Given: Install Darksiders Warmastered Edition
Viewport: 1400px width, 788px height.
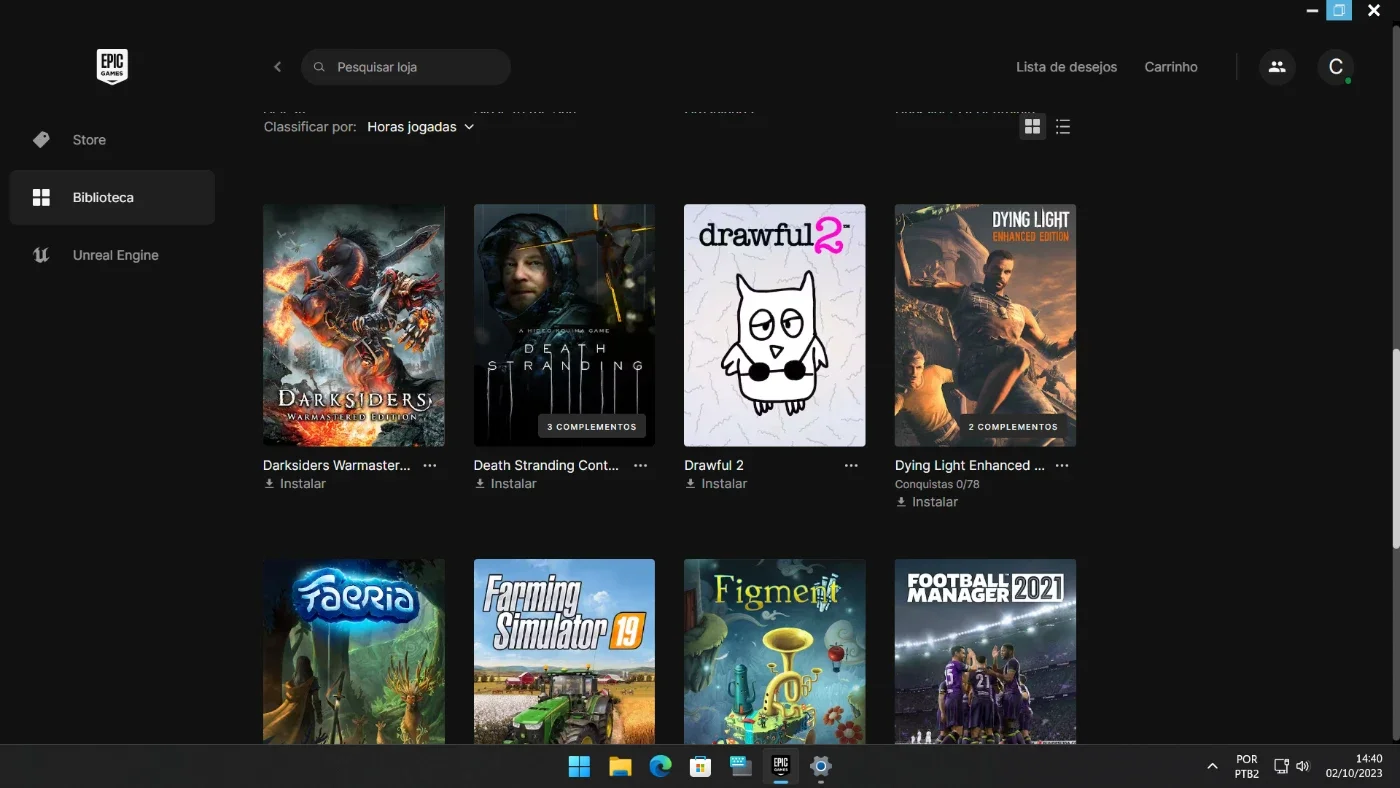Looking at the screenshot, I should tap(295, 484).
